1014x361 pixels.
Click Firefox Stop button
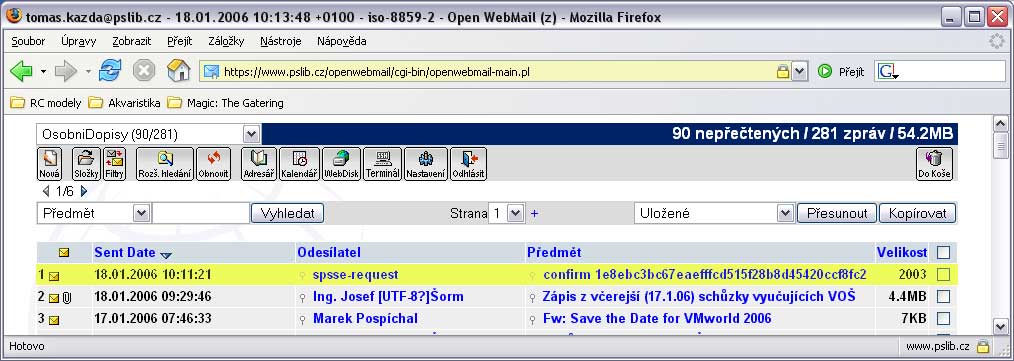pyautogui.click(x=144, y=71)
